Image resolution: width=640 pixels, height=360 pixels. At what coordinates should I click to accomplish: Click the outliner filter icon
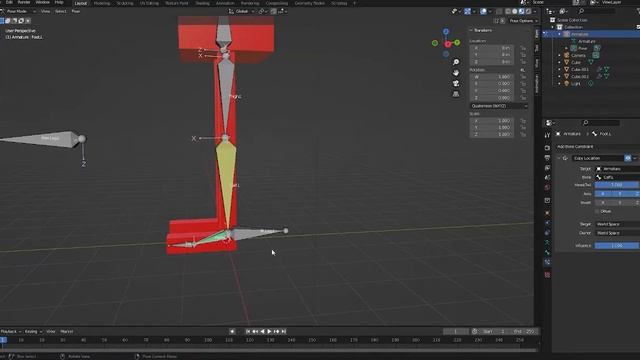639,11
